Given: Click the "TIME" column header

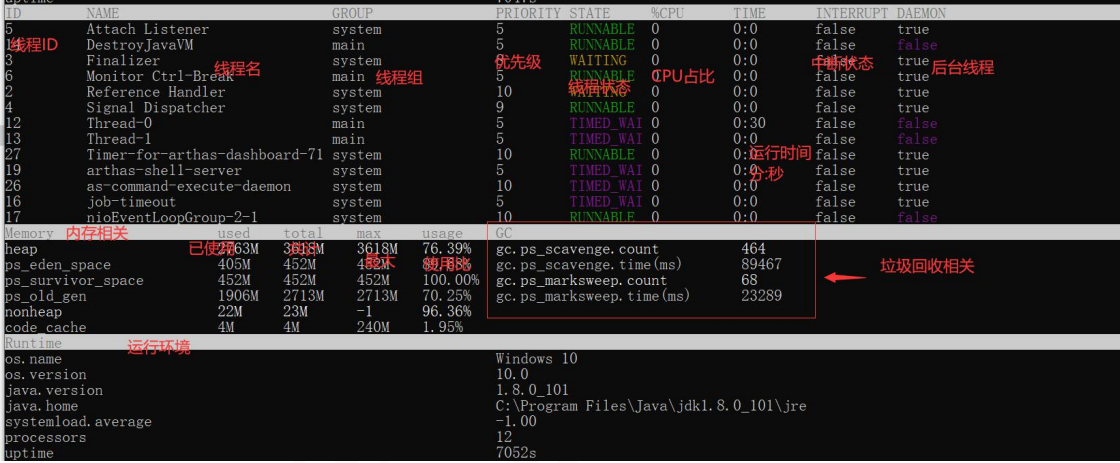Looking at the screenshot, I should (x=749, y=13).
